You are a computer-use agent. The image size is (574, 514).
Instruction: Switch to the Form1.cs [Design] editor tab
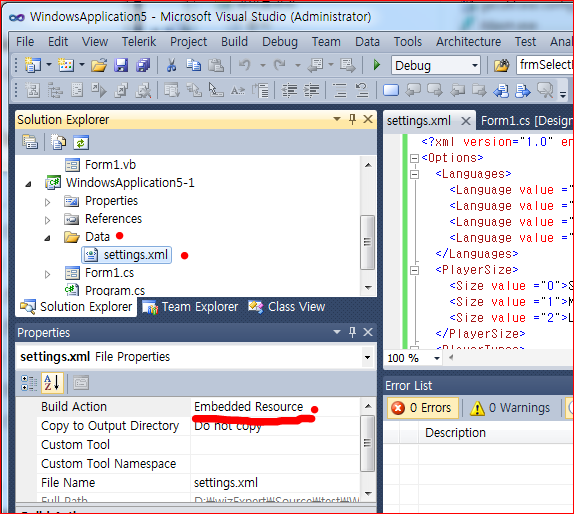tap(526, 120)
